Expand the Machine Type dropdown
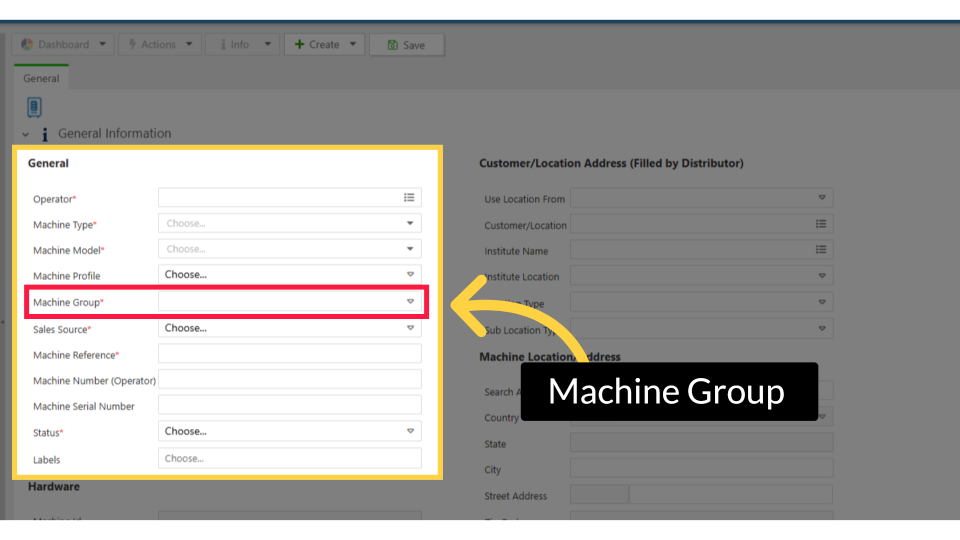The width and height of the screenshot is (960, 540). tap(409, 224)
